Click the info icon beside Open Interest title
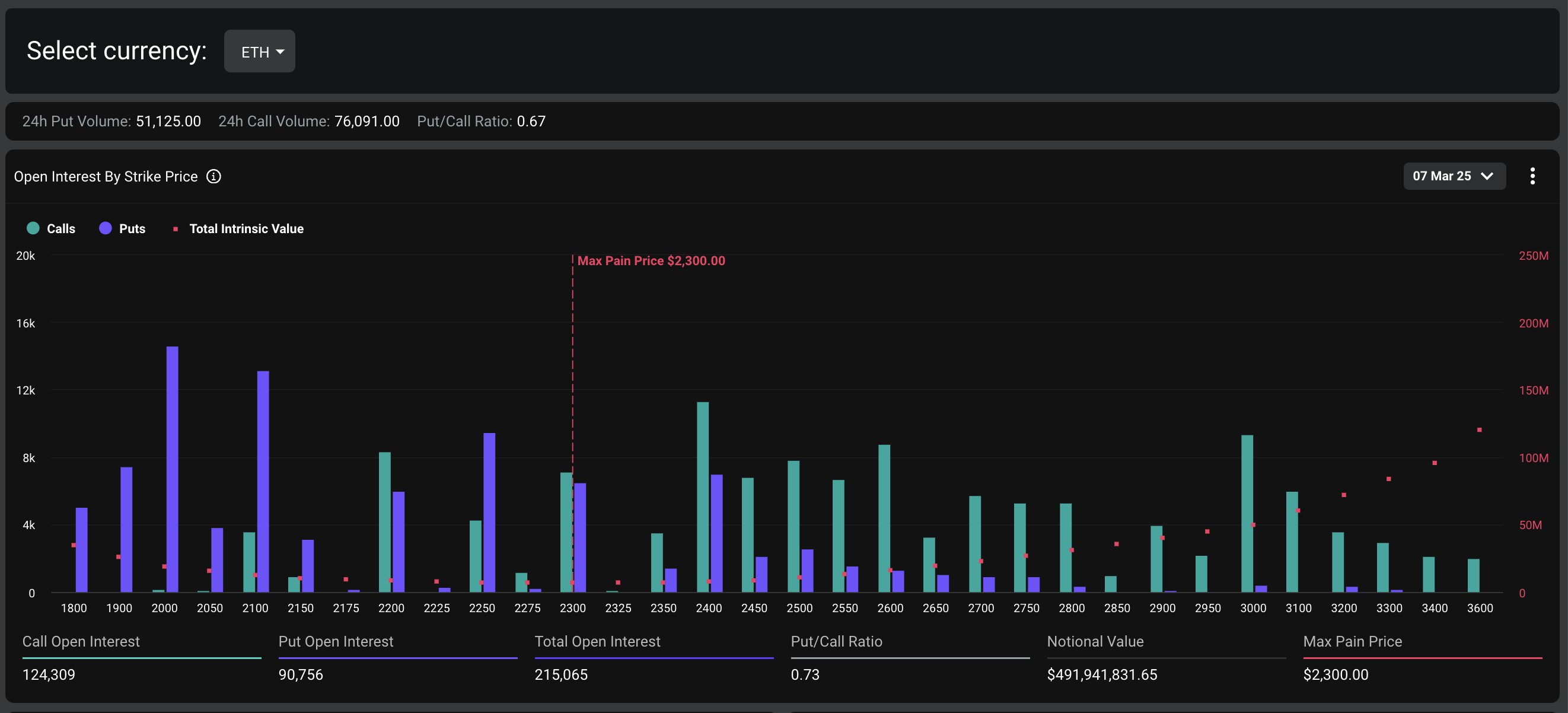 (213, 177)
